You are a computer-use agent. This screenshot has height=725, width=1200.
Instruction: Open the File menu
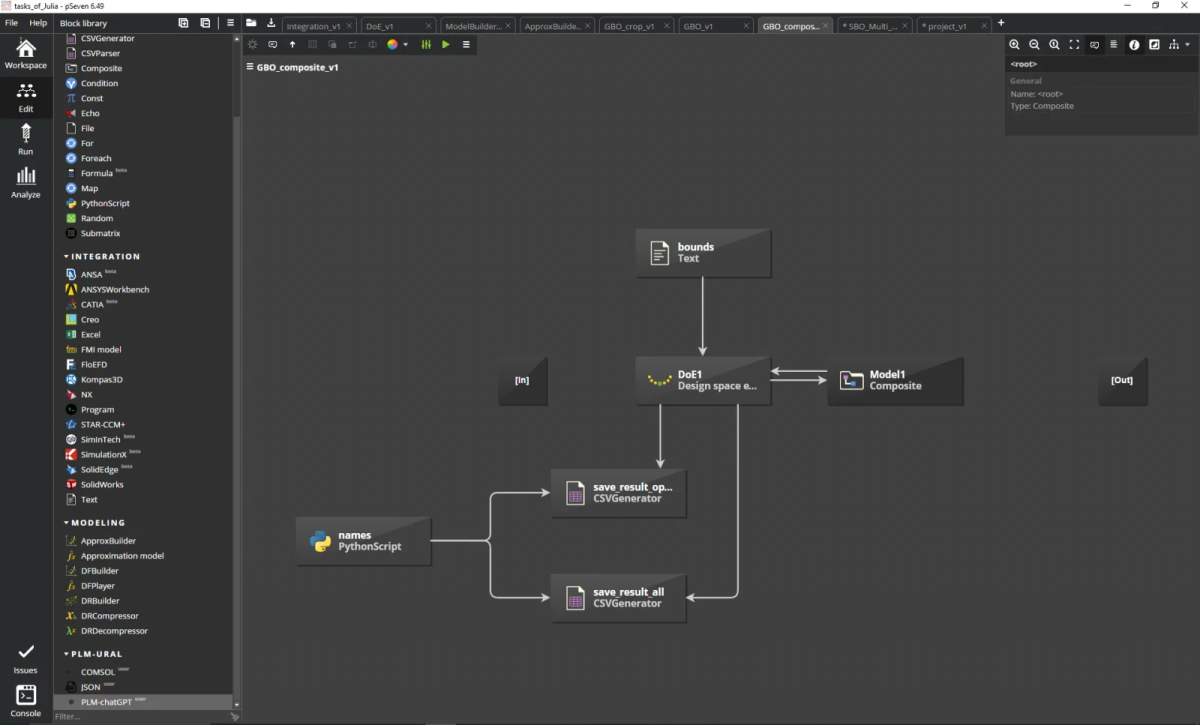tap(12, 22)
